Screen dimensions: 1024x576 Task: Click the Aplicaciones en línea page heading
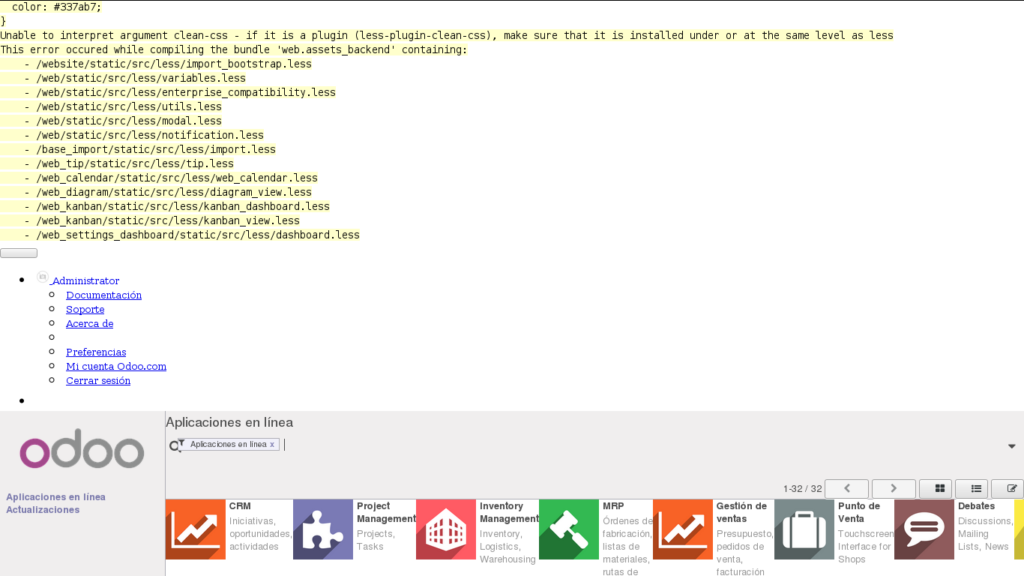[229, 423]
